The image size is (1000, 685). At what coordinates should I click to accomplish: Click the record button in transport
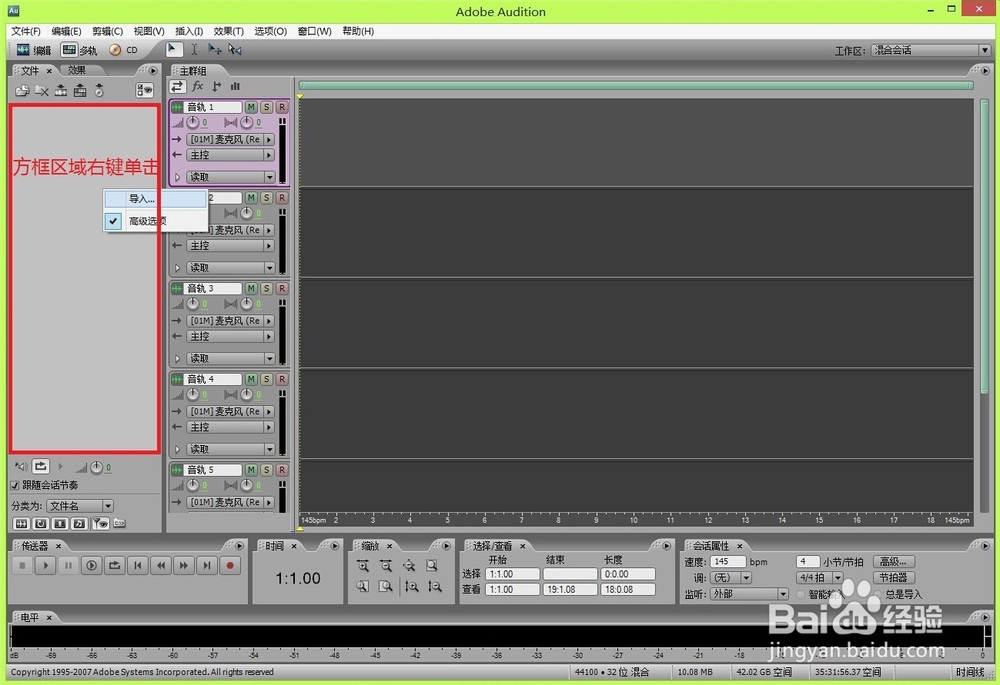tap(230, 565)
